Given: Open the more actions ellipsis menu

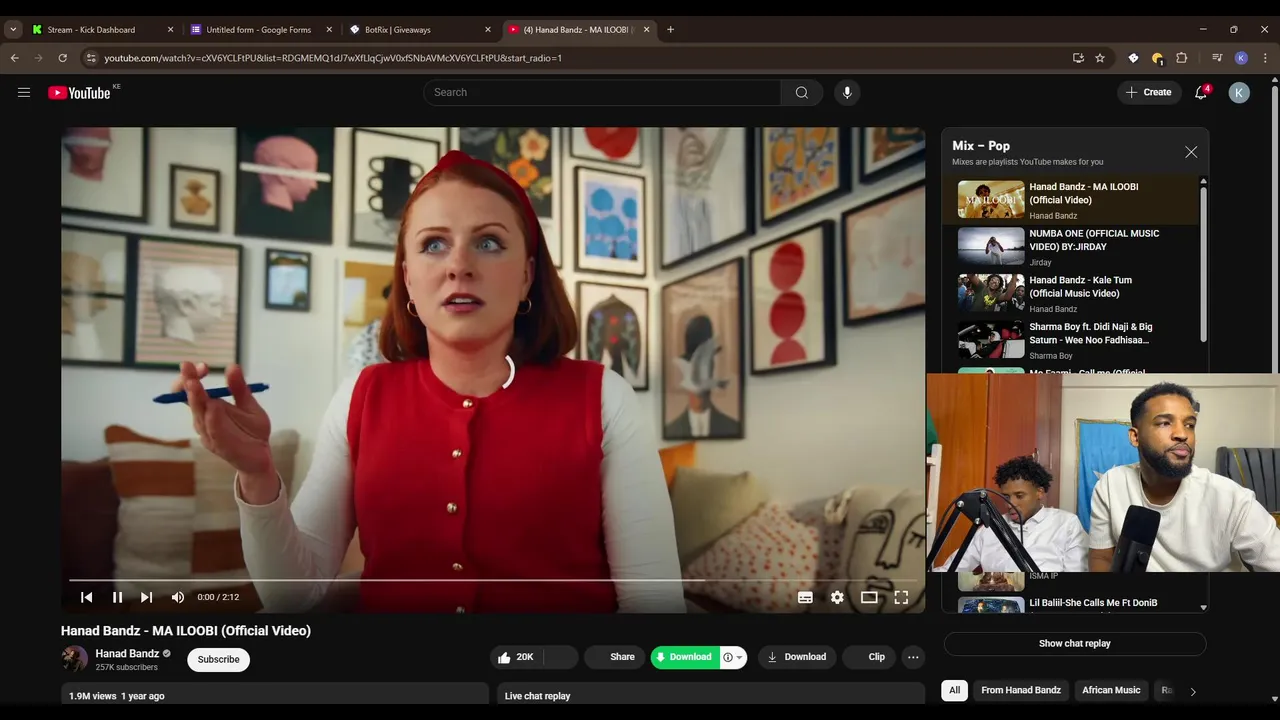Looking at the screenshot, I should tap(913, 657).
